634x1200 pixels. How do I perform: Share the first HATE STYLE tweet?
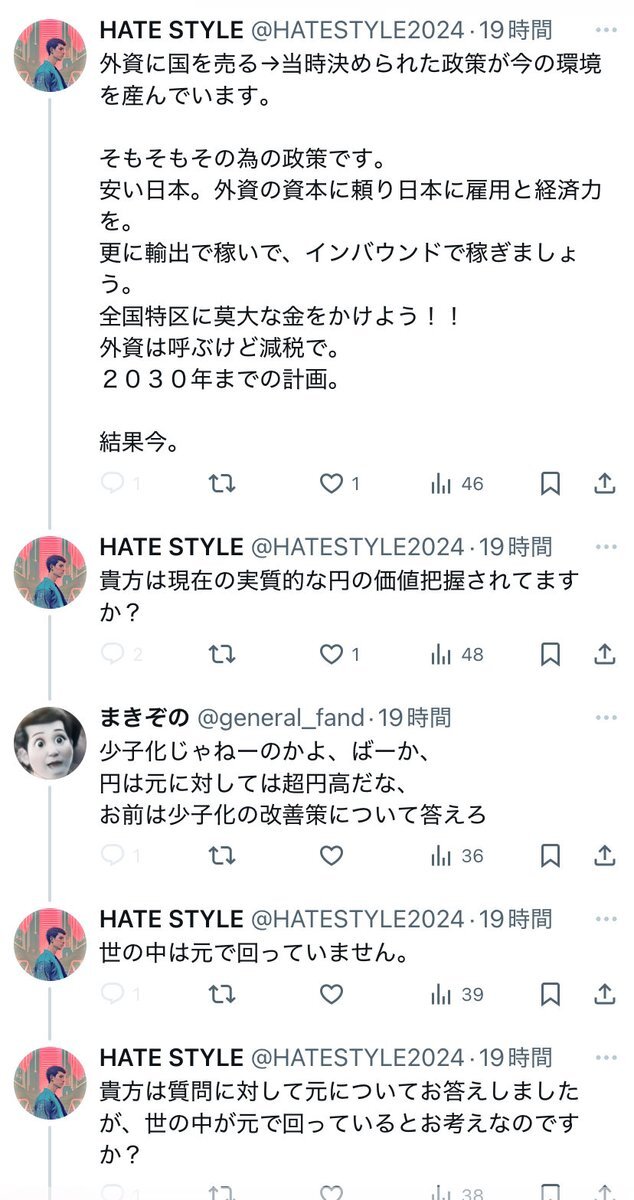point(604,484)
